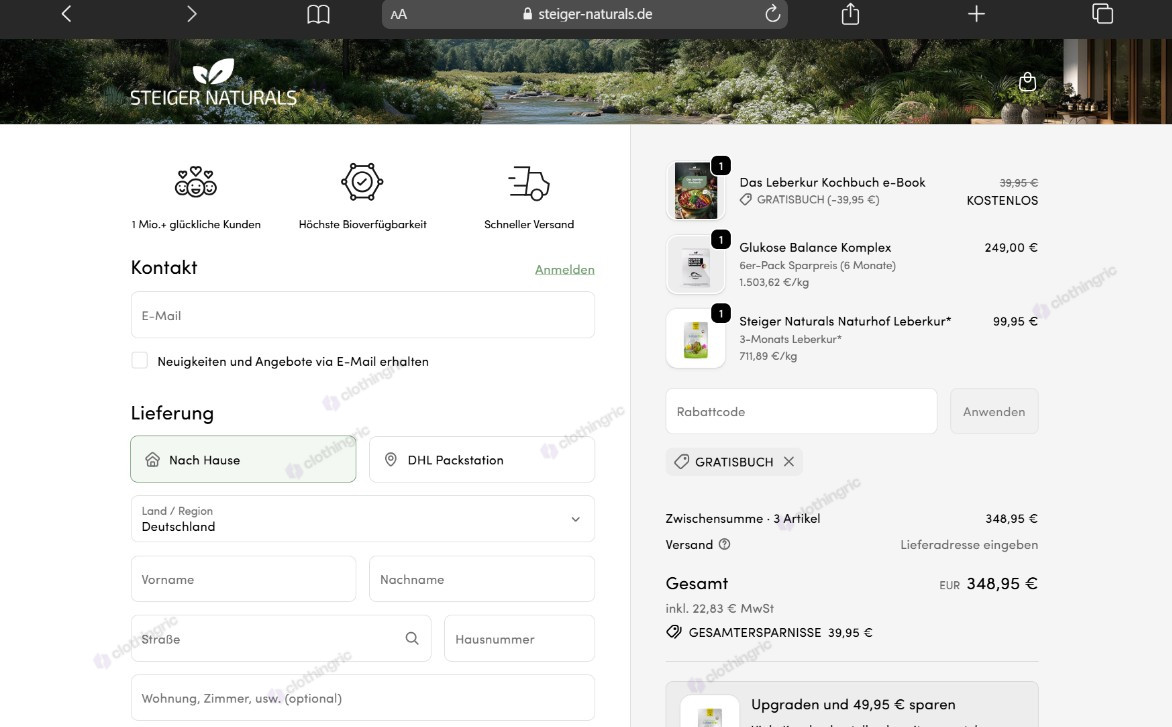The height and width of the screenshot is (727, 1172).
Task: Click the happy customers faces icon
Action: [x=196, y=182]
